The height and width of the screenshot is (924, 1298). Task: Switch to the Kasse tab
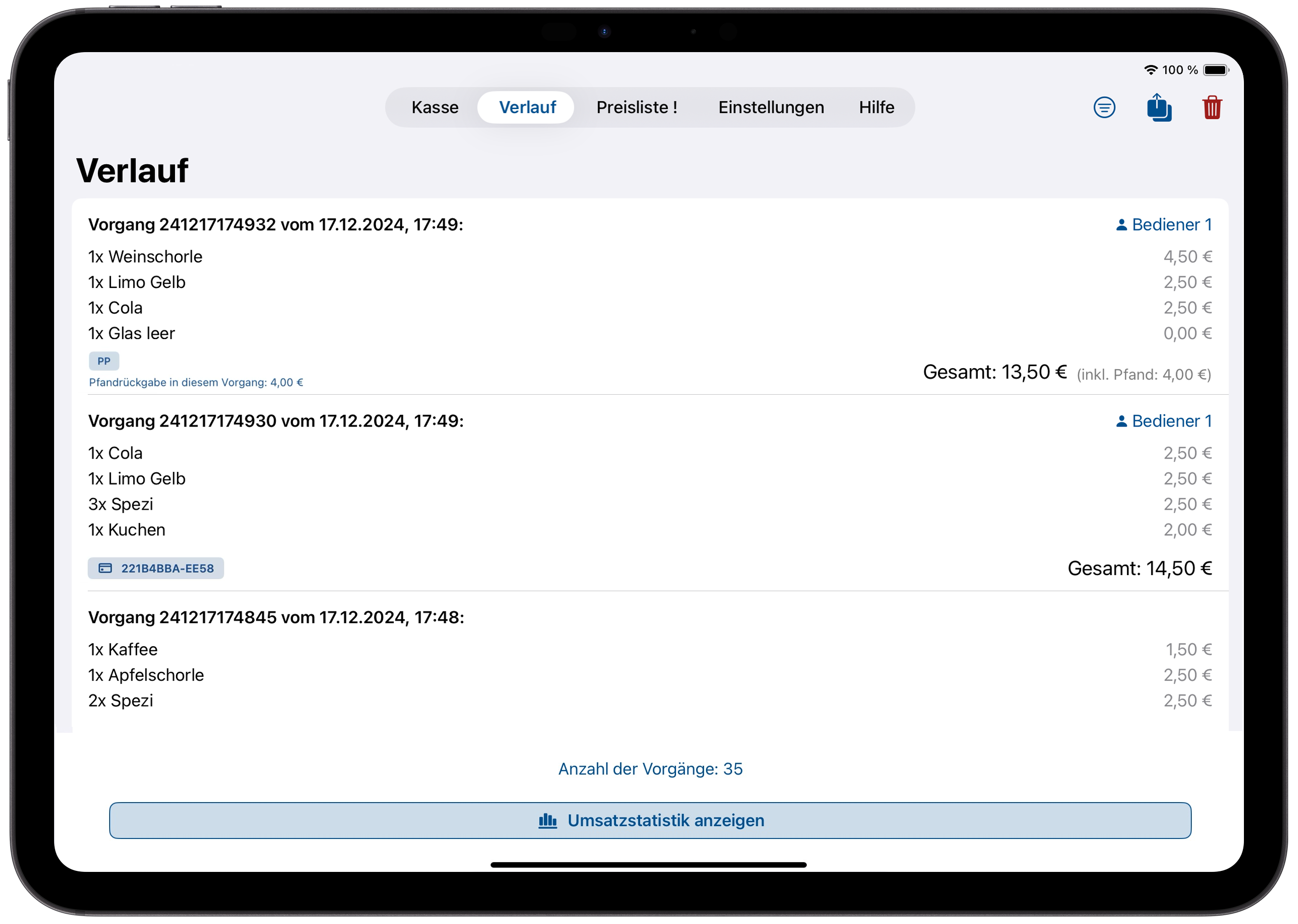(x=435, y=108)
